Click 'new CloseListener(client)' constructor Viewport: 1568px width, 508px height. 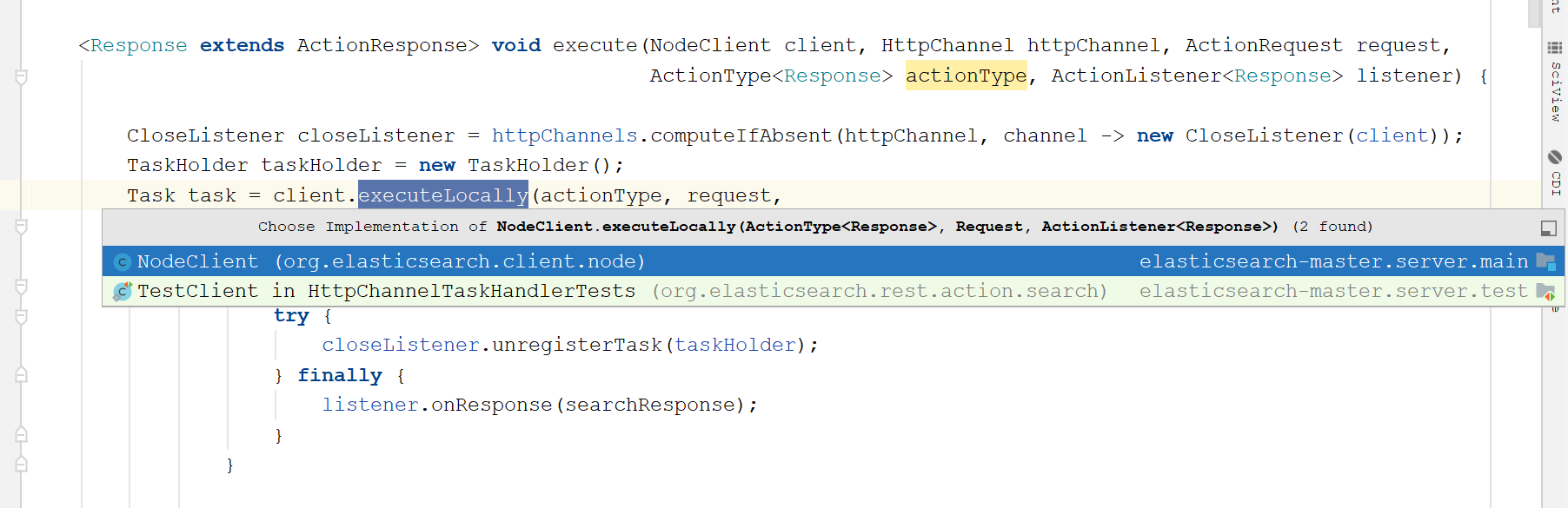coord(1293,135)
